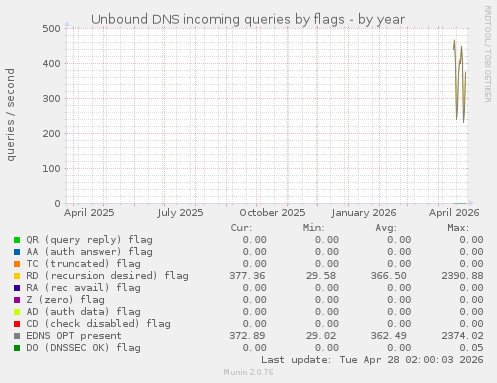Screen dimensions: 497x383
Task: Click the 'AA (auth answer) flag' legend label
Action: 89,252
